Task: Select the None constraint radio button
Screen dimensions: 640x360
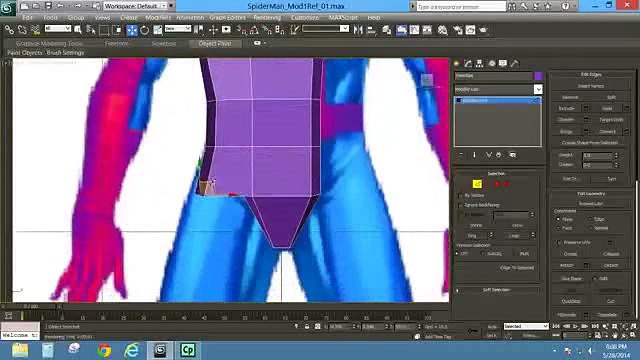Action: (558, 219)
